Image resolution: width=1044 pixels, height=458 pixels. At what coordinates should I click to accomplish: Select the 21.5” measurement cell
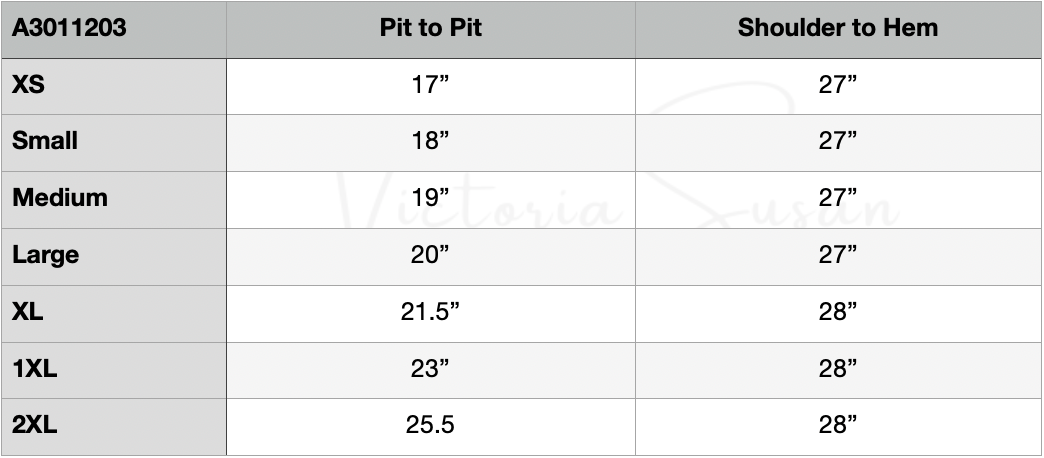point(431,312)
